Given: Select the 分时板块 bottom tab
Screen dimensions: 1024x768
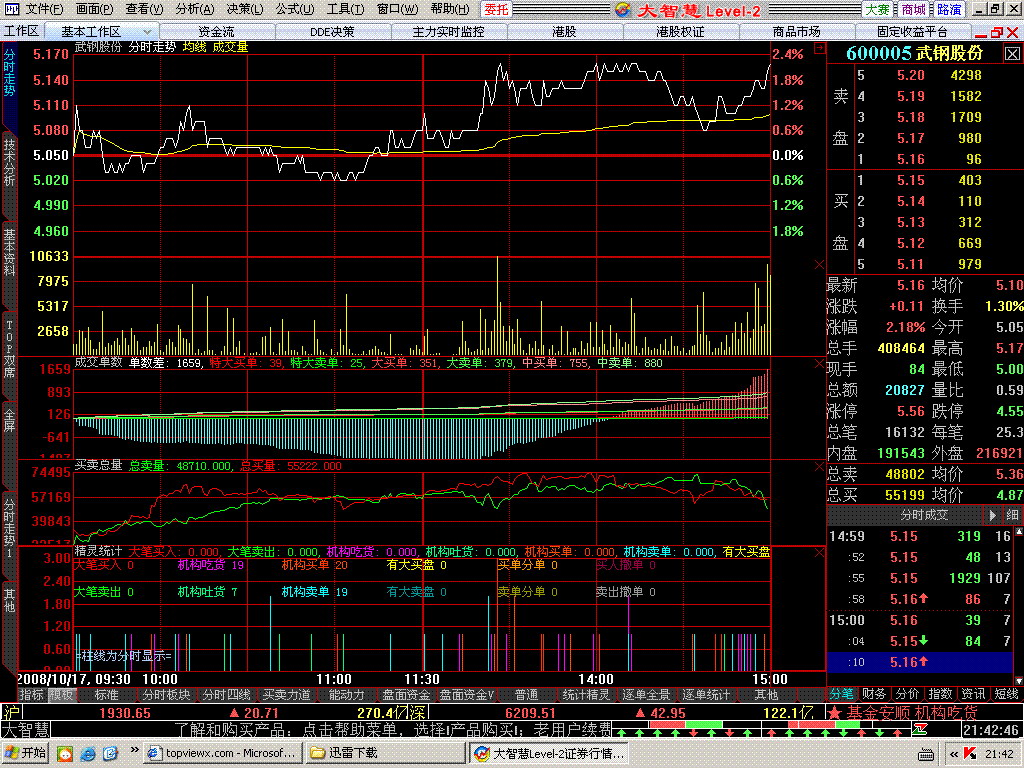Looking at the screenshot, I should pos(167,695).
